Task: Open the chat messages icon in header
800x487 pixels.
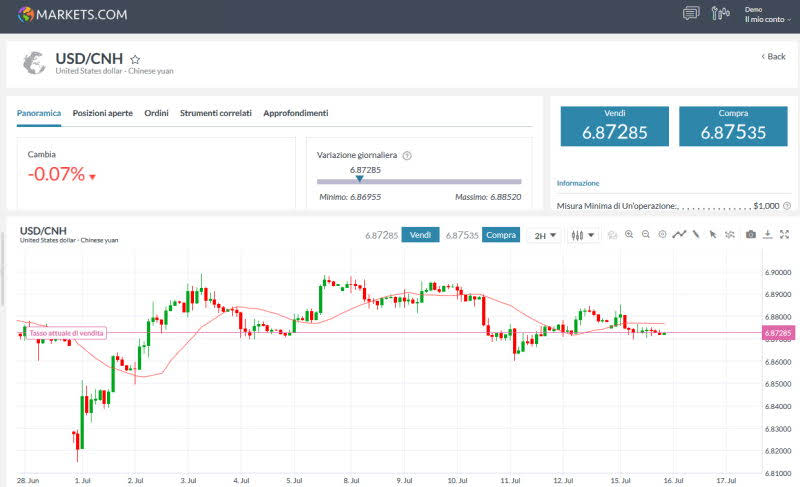Action: (x=690, y=14)
